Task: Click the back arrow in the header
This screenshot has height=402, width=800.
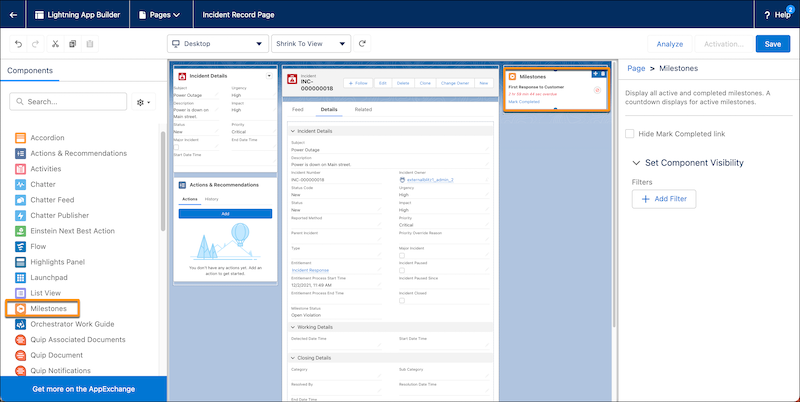Action: pos(13,15)
